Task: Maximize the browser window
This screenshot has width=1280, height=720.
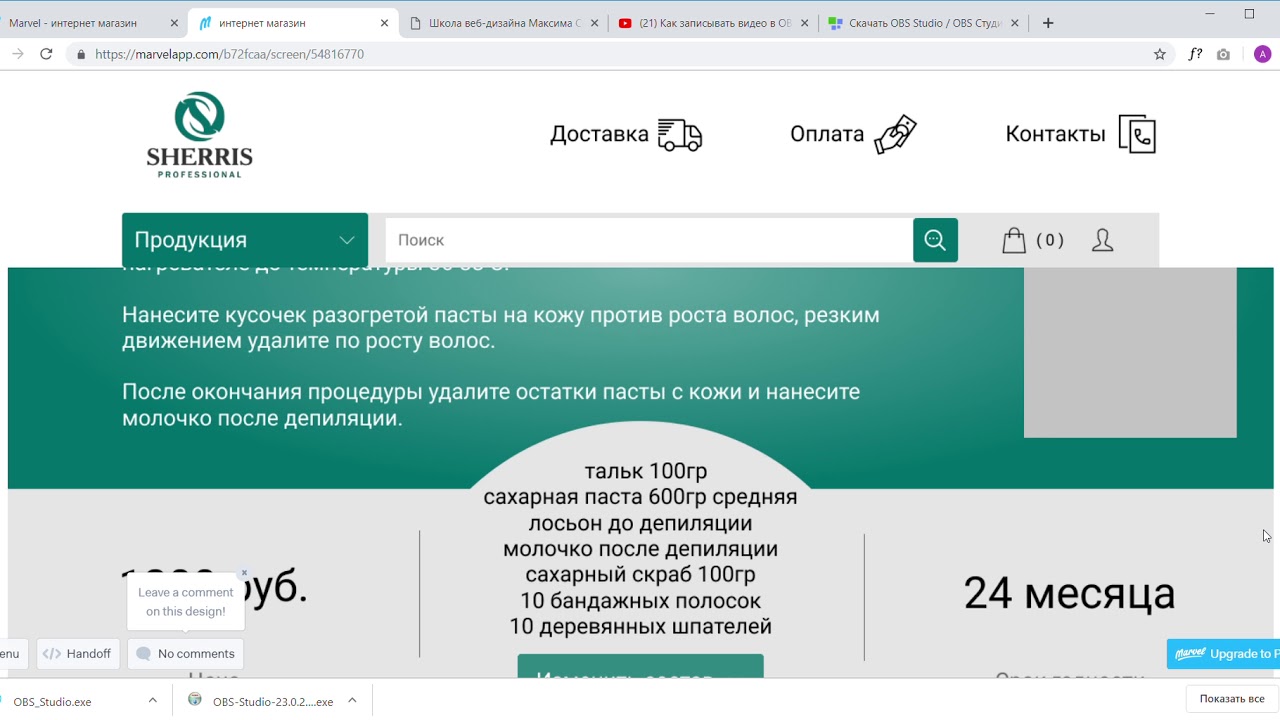Action: click(1249, 14)
